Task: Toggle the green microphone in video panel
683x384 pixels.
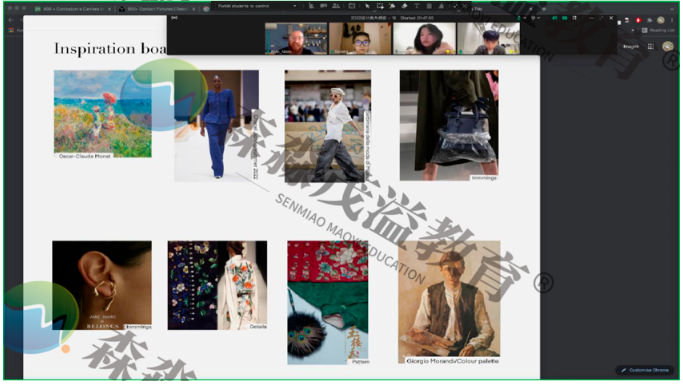Action: pyautogui.click(x=519, y=18)
